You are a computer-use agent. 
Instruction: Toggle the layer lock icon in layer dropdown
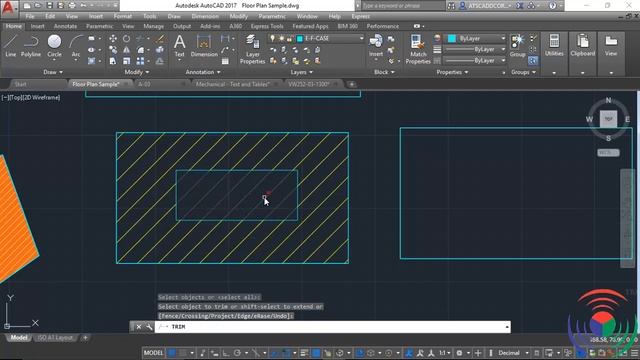coord(289,38)
